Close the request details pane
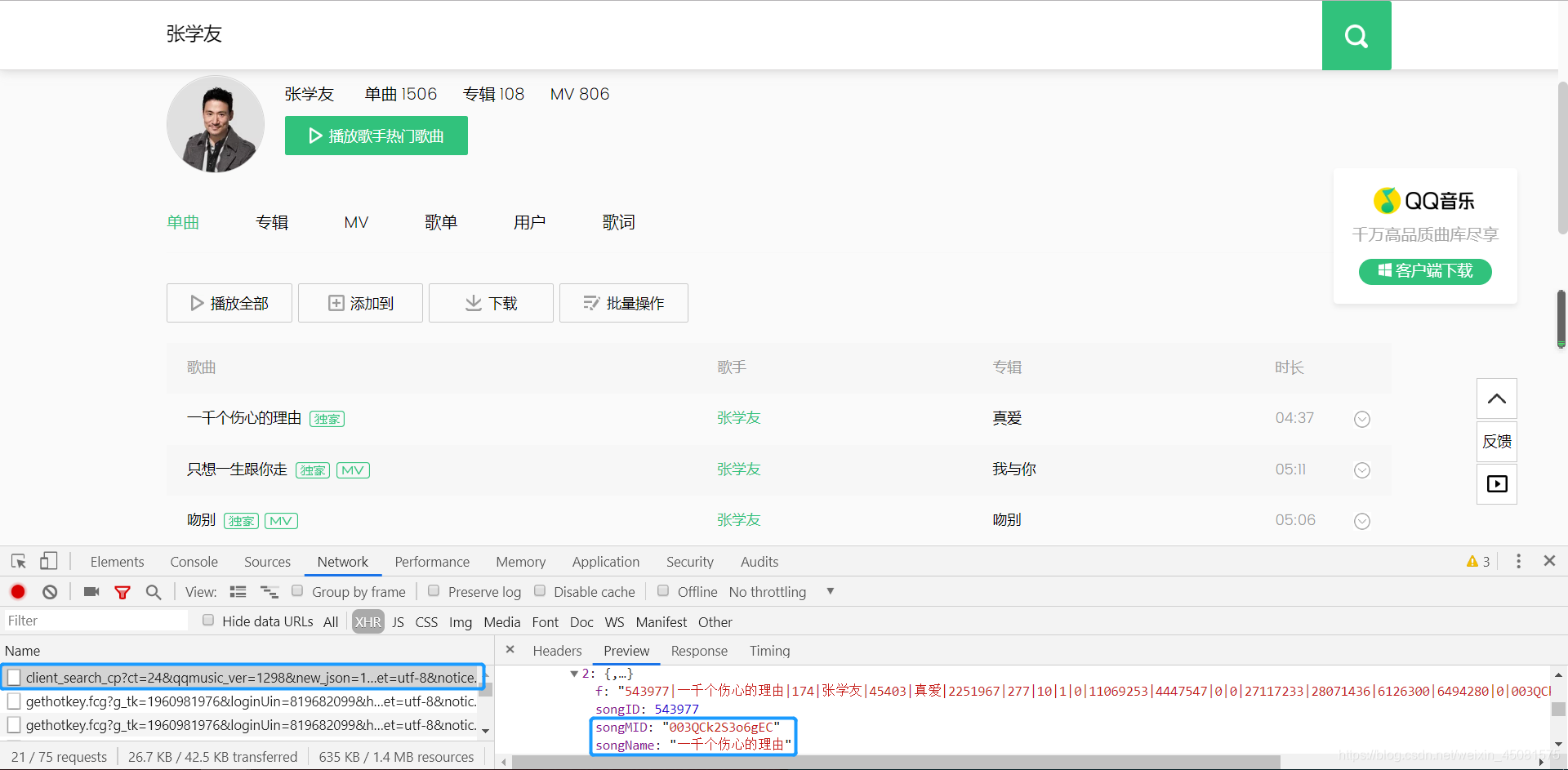 510,650
